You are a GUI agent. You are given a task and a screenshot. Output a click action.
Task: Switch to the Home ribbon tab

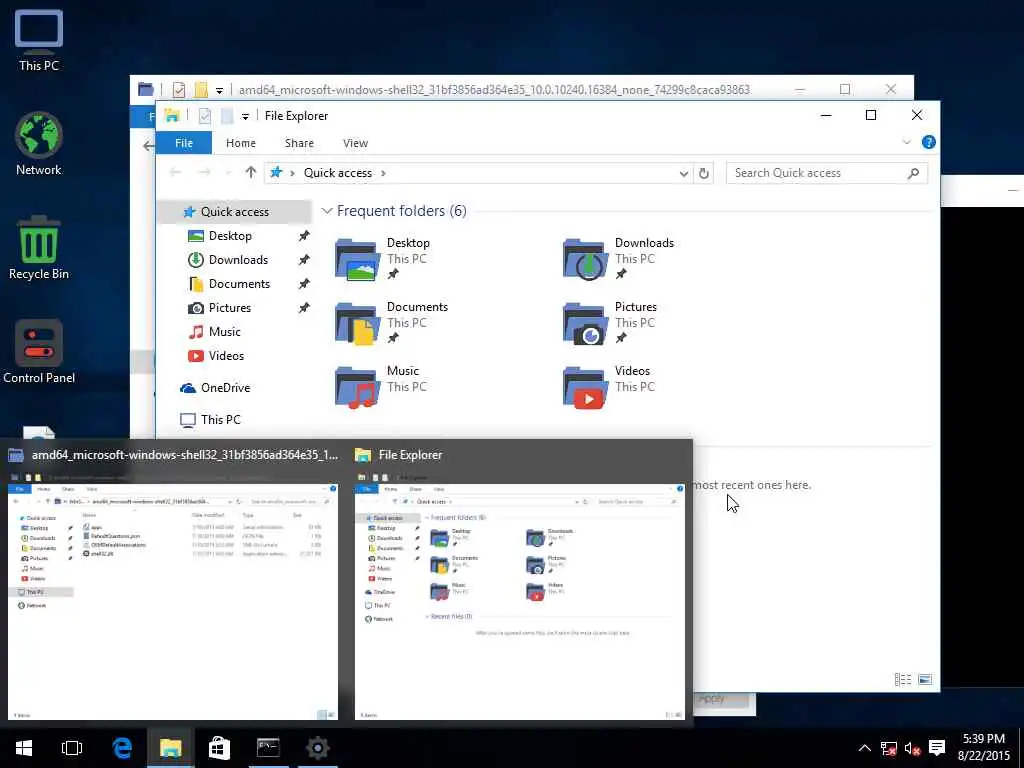click(x=240, y=143)
